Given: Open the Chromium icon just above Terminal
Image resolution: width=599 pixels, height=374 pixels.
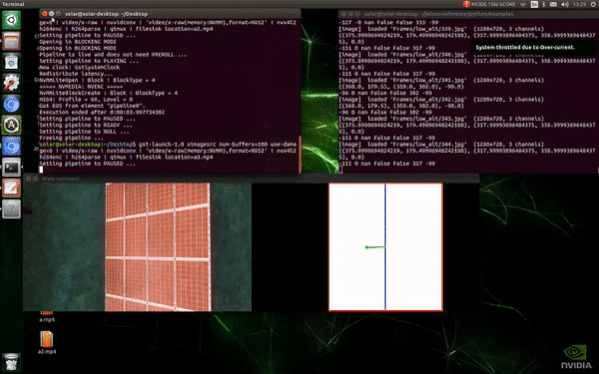Looking at the screenshot, I should (11, 146).
